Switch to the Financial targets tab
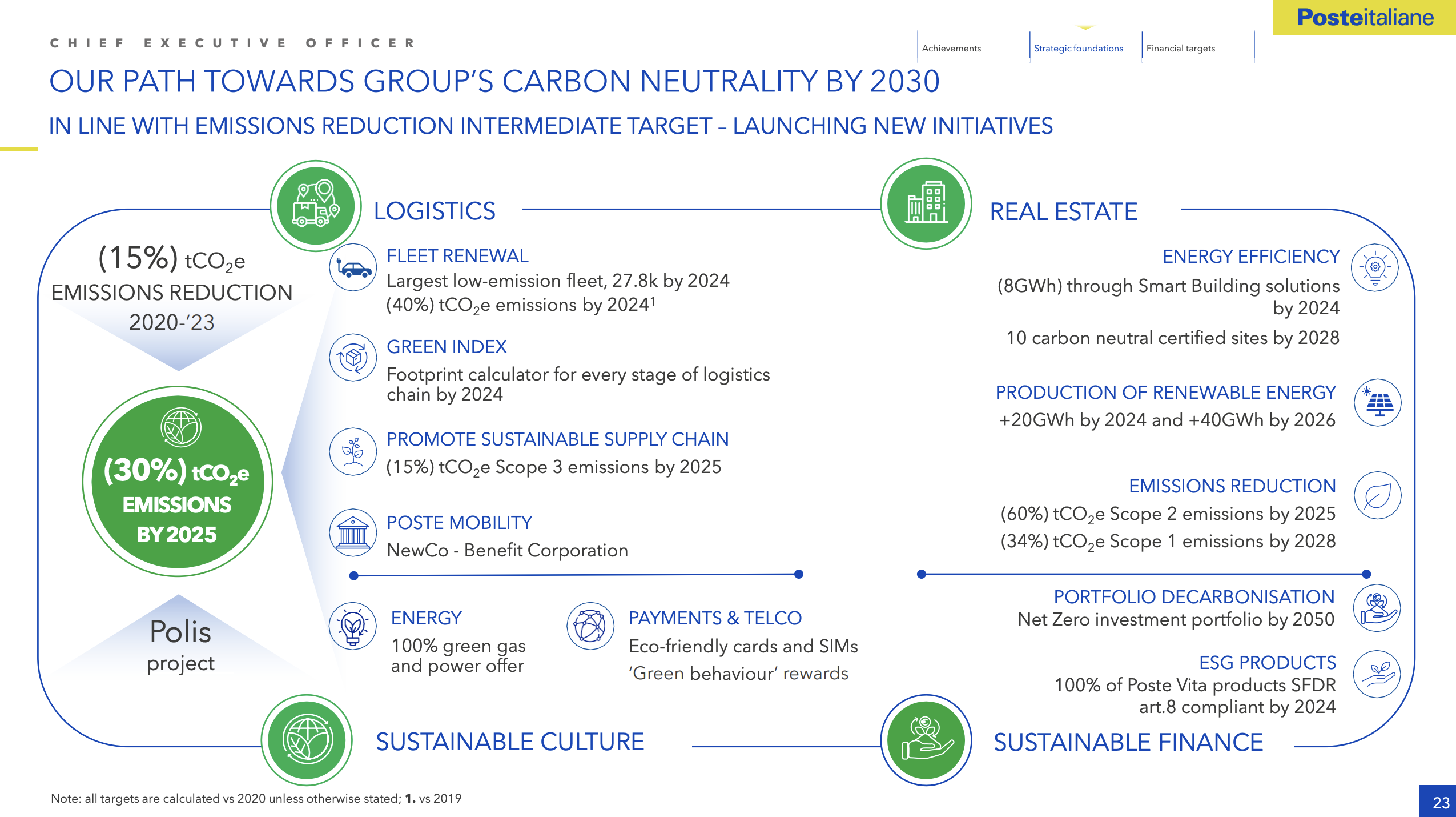This screenshot has height=817, width=1456. click(1180, 49)
